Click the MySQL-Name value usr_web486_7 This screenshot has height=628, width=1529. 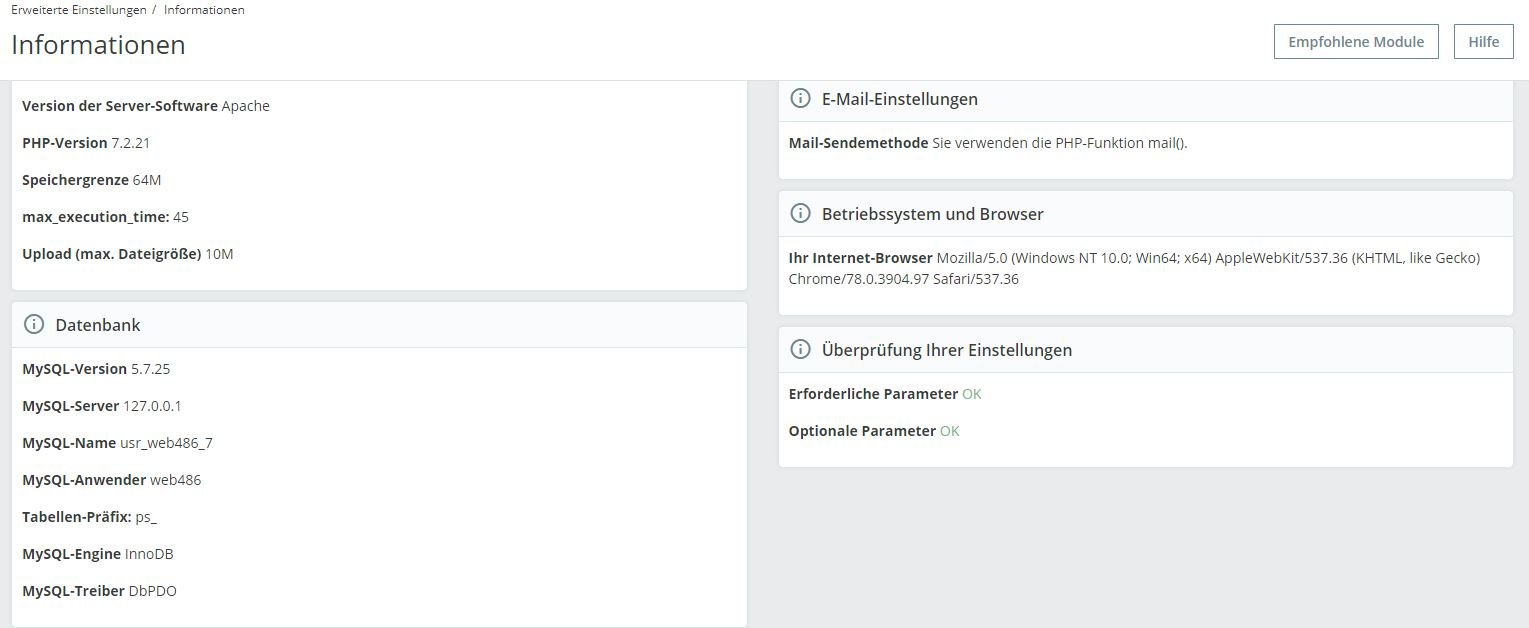[166, 443]
